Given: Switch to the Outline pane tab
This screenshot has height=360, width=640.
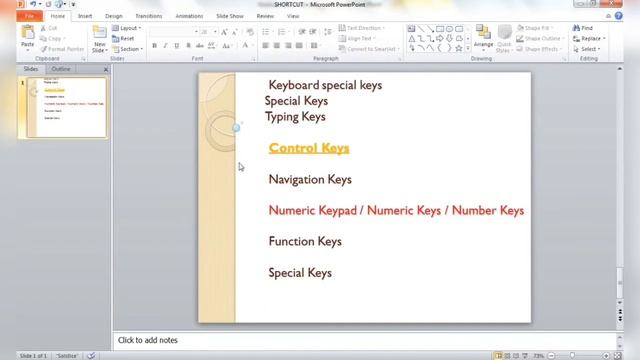Looking at the screenshot, I should point(61,69).
